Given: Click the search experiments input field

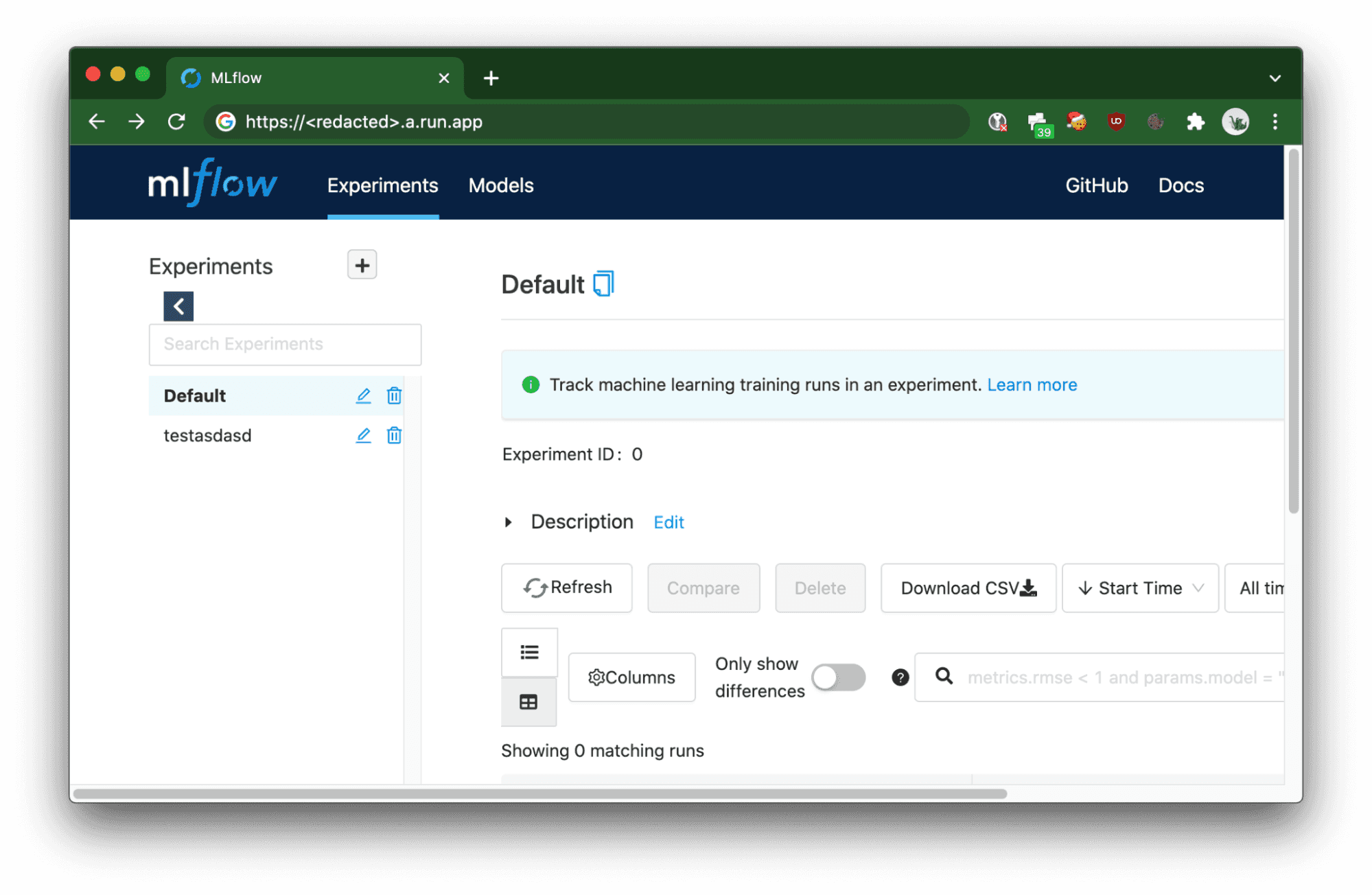Looking at the screenshot, I should (x=285, y=344).
